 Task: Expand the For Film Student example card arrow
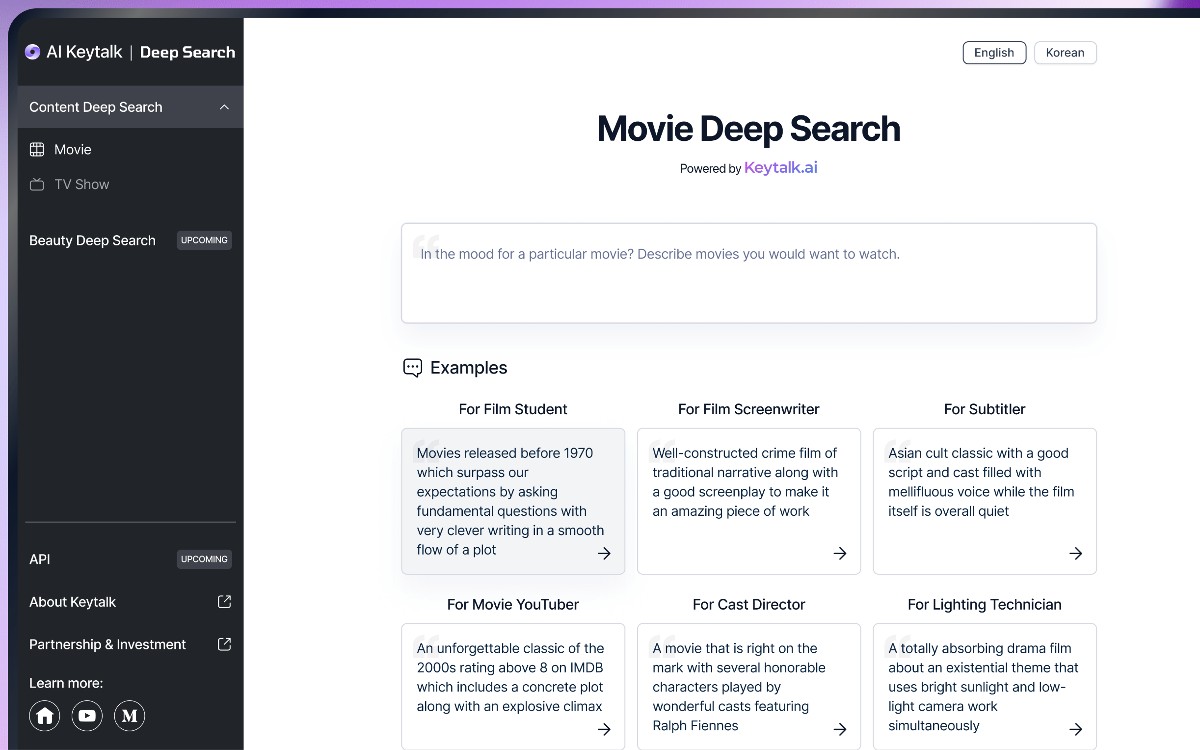tap(604, 553)
